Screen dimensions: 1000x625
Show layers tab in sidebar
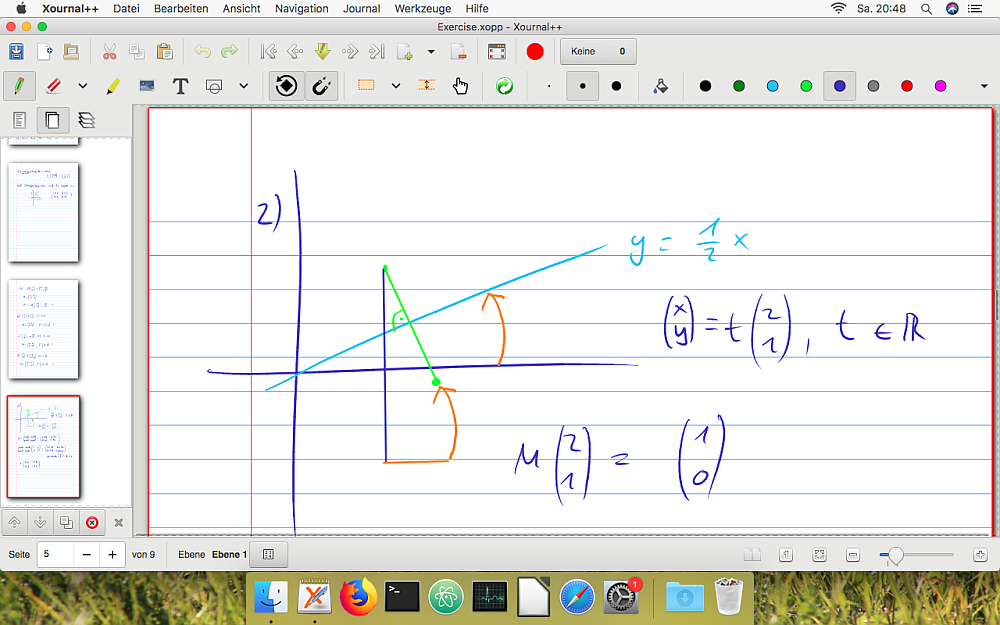tap(86, 120)
